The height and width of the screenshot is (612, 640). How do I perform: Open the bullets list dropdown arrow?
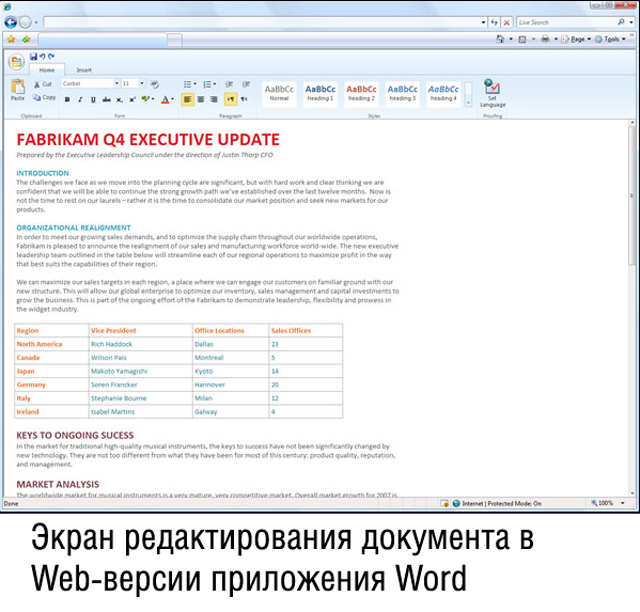point(195,84)
